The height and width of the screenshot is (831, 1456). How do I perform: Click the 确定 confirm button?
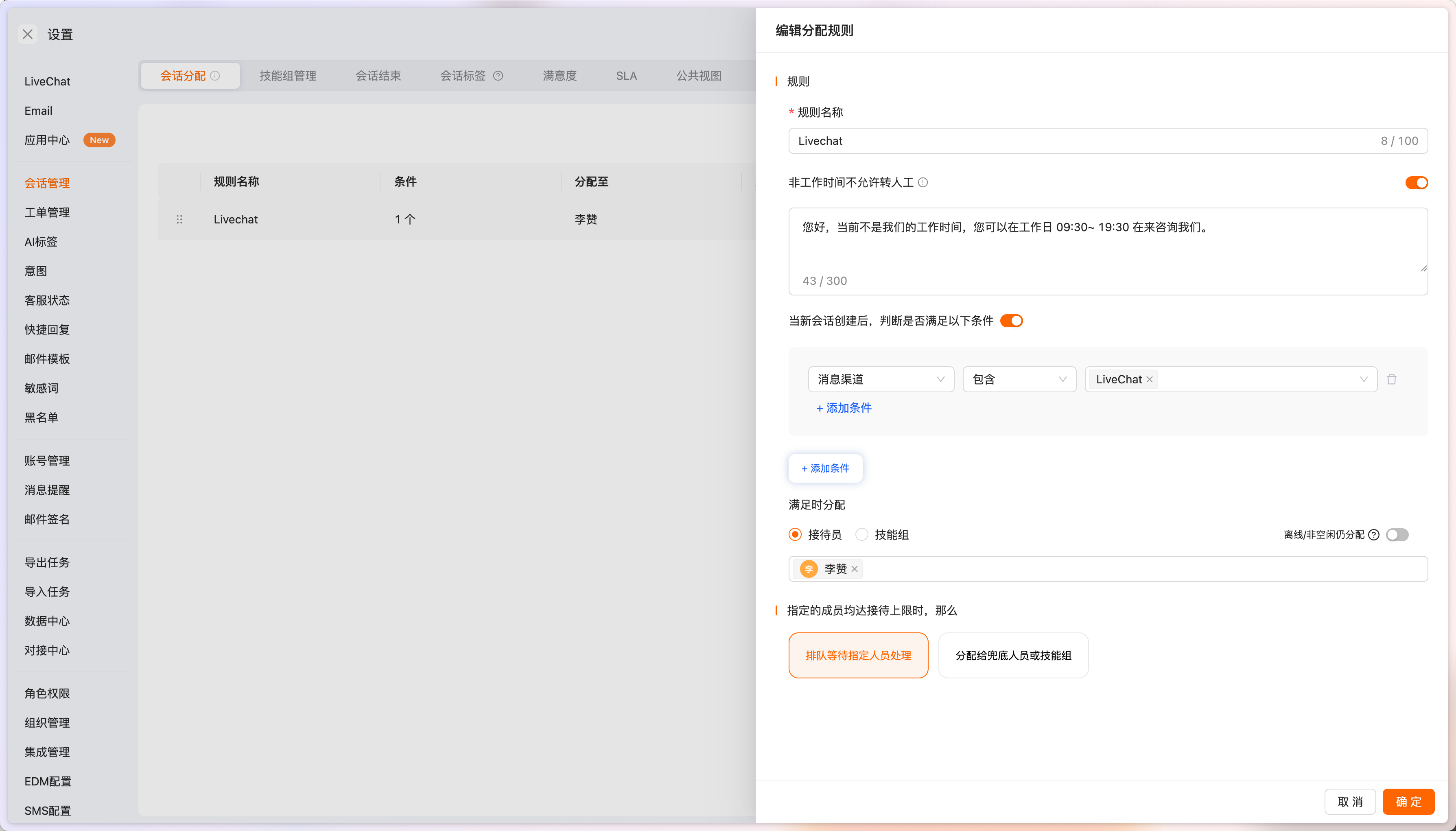tap(1408, 801)
